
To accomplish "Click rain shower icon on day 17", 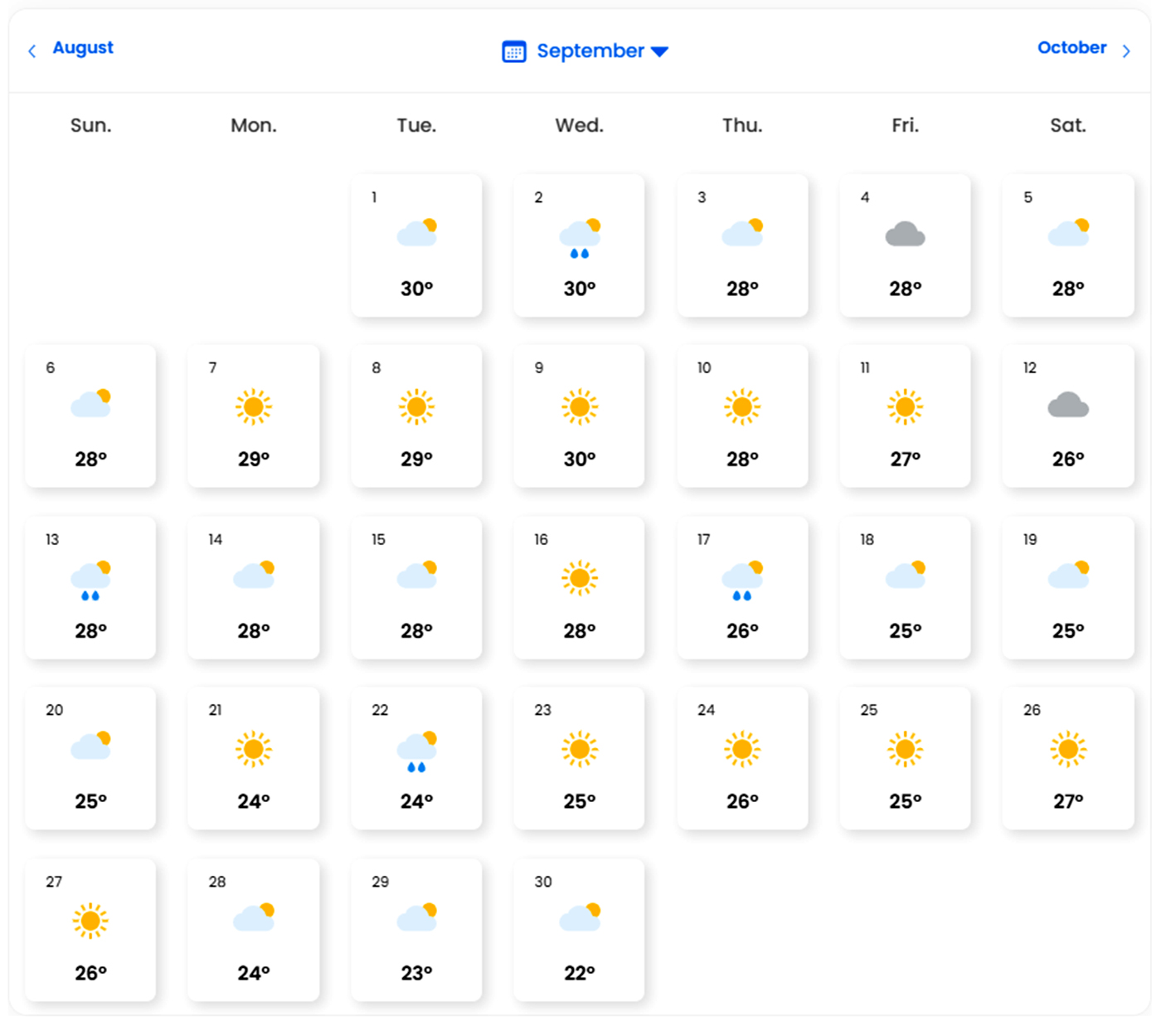I will (x=743, y=581).
